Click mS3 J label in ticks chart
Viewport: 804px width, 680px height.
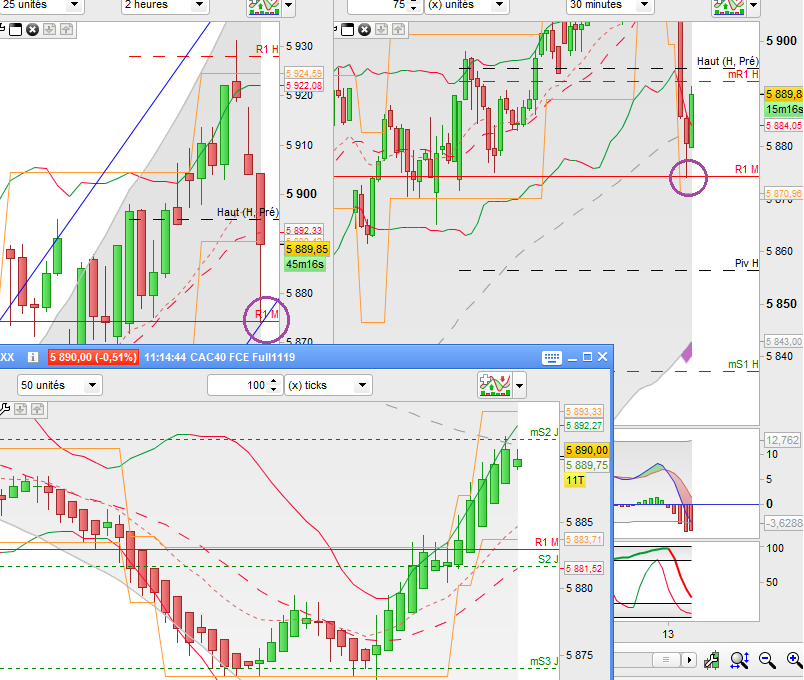tap(544, 661)
